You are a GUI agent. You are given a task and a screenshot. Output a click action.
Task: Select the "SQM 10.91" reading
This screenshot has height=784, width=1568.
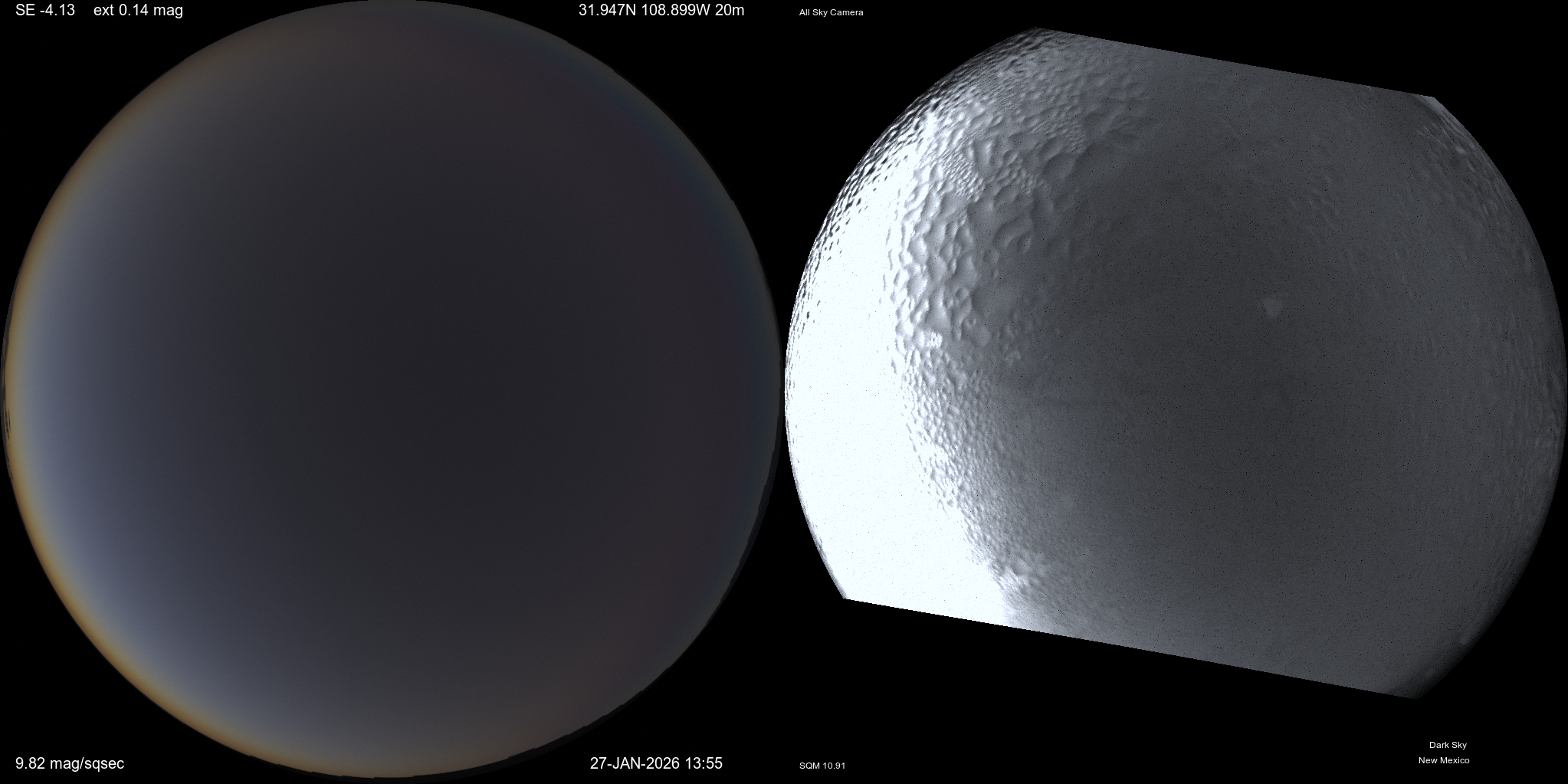(x=822, y=766)
